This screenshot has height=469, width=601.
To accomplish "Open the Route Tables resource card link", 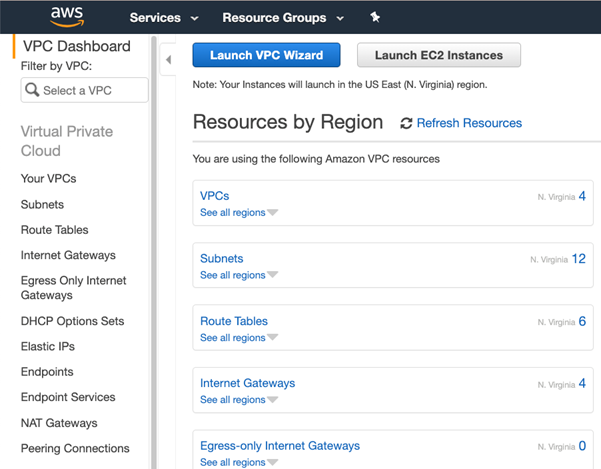I will [x=234, y=321].
